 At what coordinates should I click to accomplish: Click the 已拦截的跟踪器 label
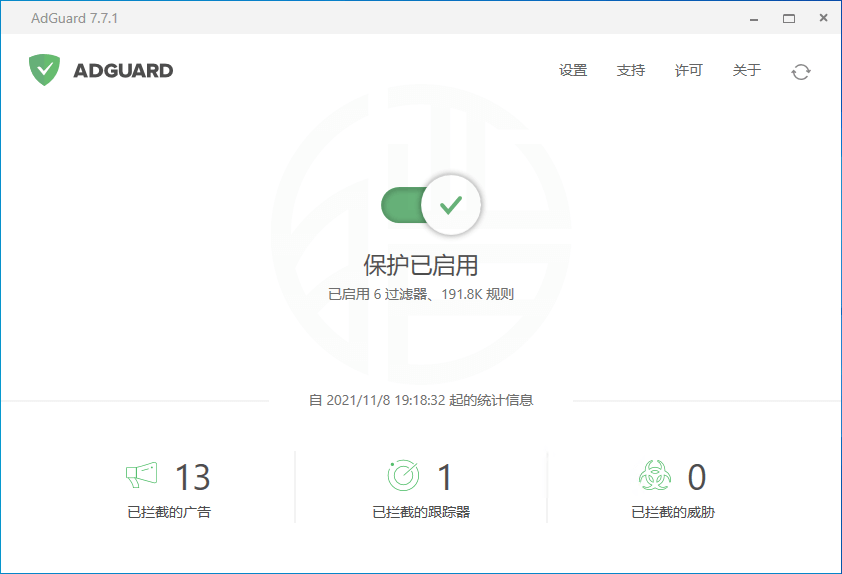[421, 512]
